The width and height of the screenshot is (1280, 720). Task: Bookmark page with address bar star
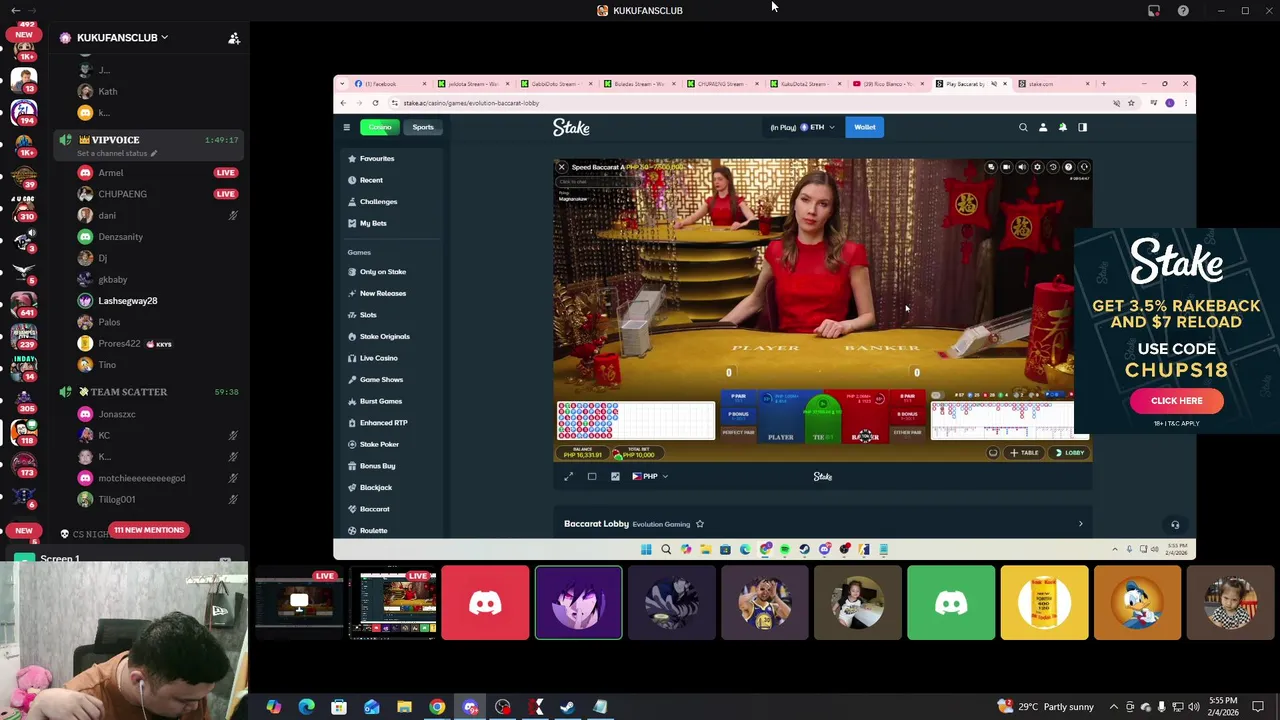pyautogui.click(x=1131, y=103)
